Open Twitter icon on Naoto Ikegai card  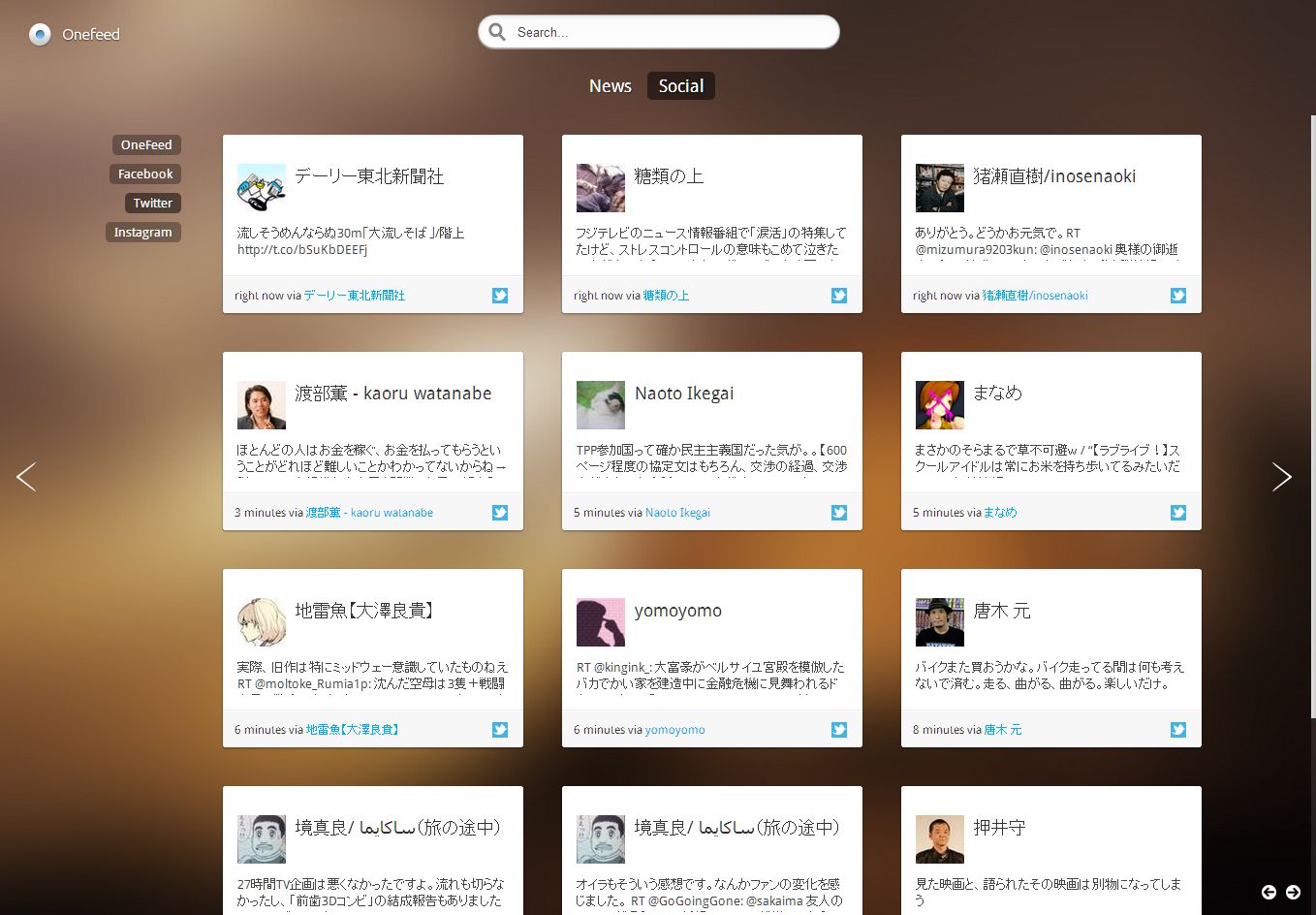pos(839,513)
